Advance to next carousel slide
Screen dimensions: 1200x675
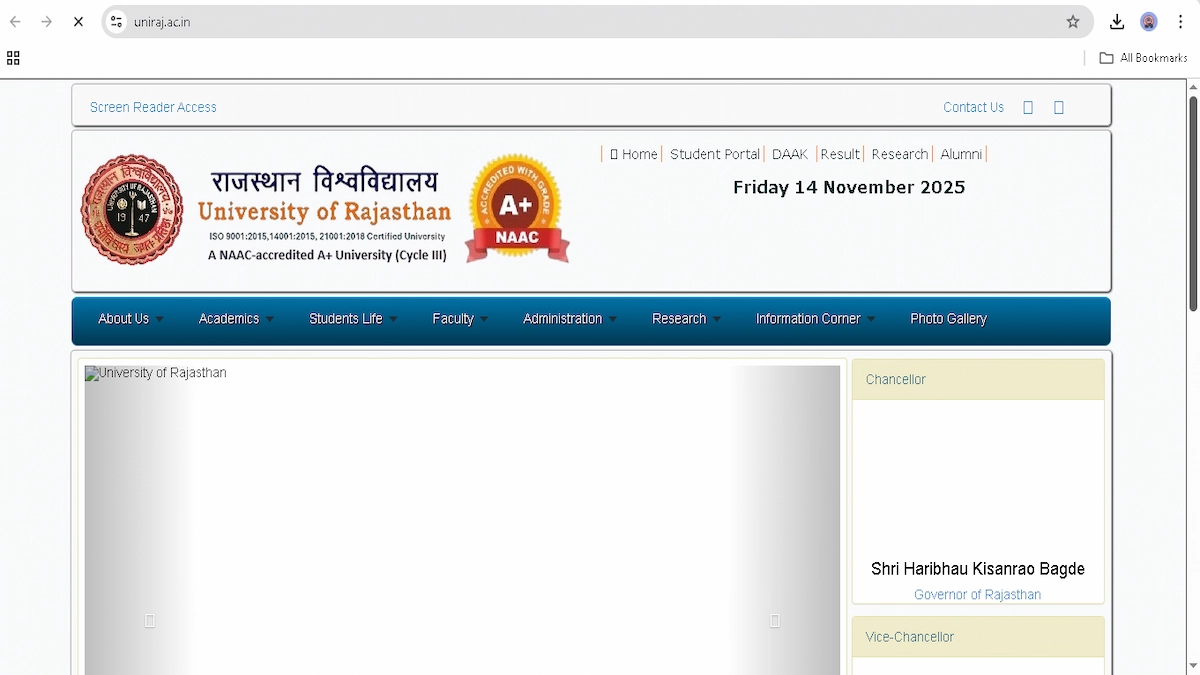(x=775, y=621)
